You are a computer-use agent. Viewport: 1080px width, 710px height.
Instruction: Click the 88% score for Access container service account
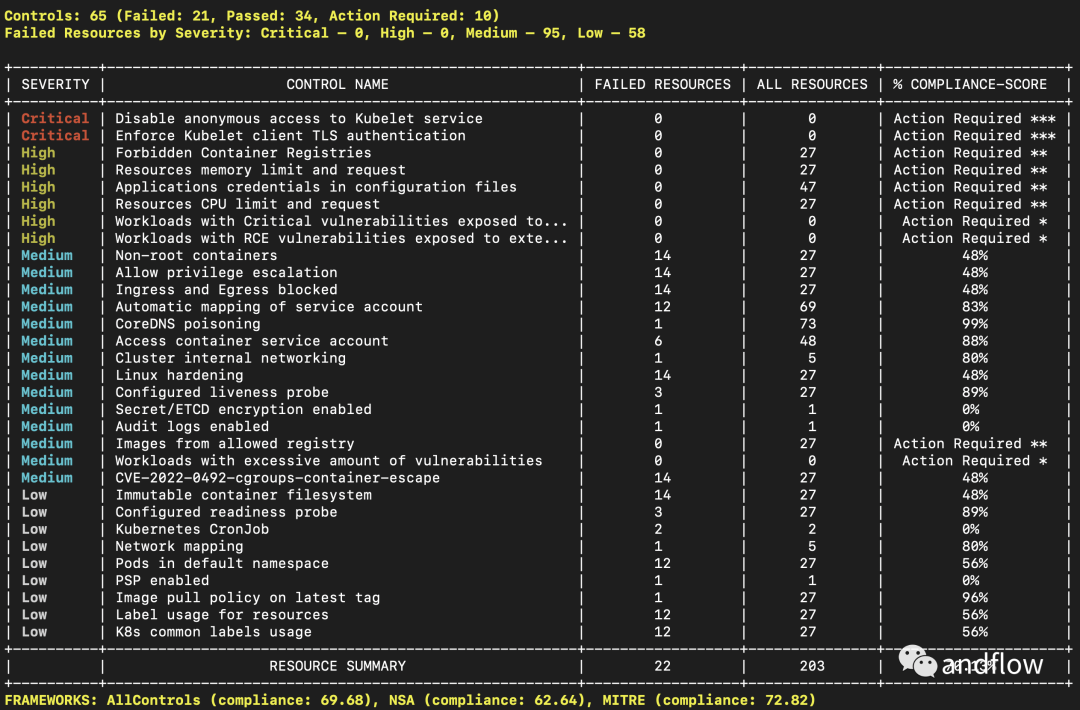(x=975, y=341)
